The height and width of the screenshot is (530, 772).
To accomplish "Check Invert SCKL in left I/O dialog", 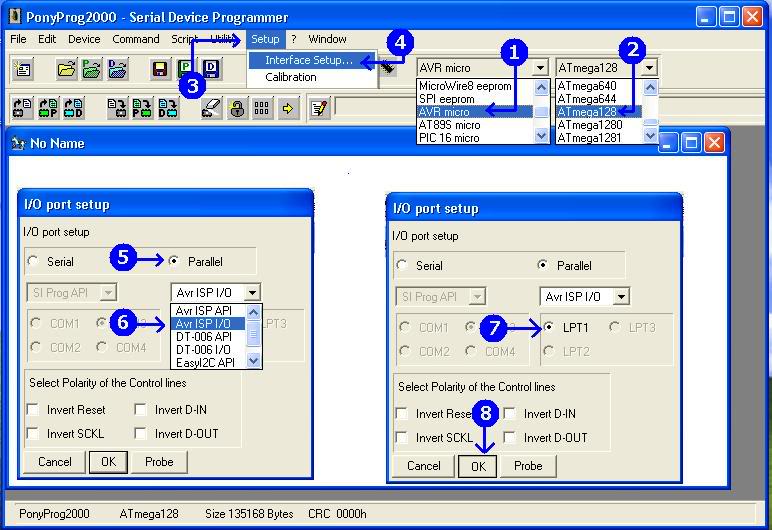I will tap(33, 433).
